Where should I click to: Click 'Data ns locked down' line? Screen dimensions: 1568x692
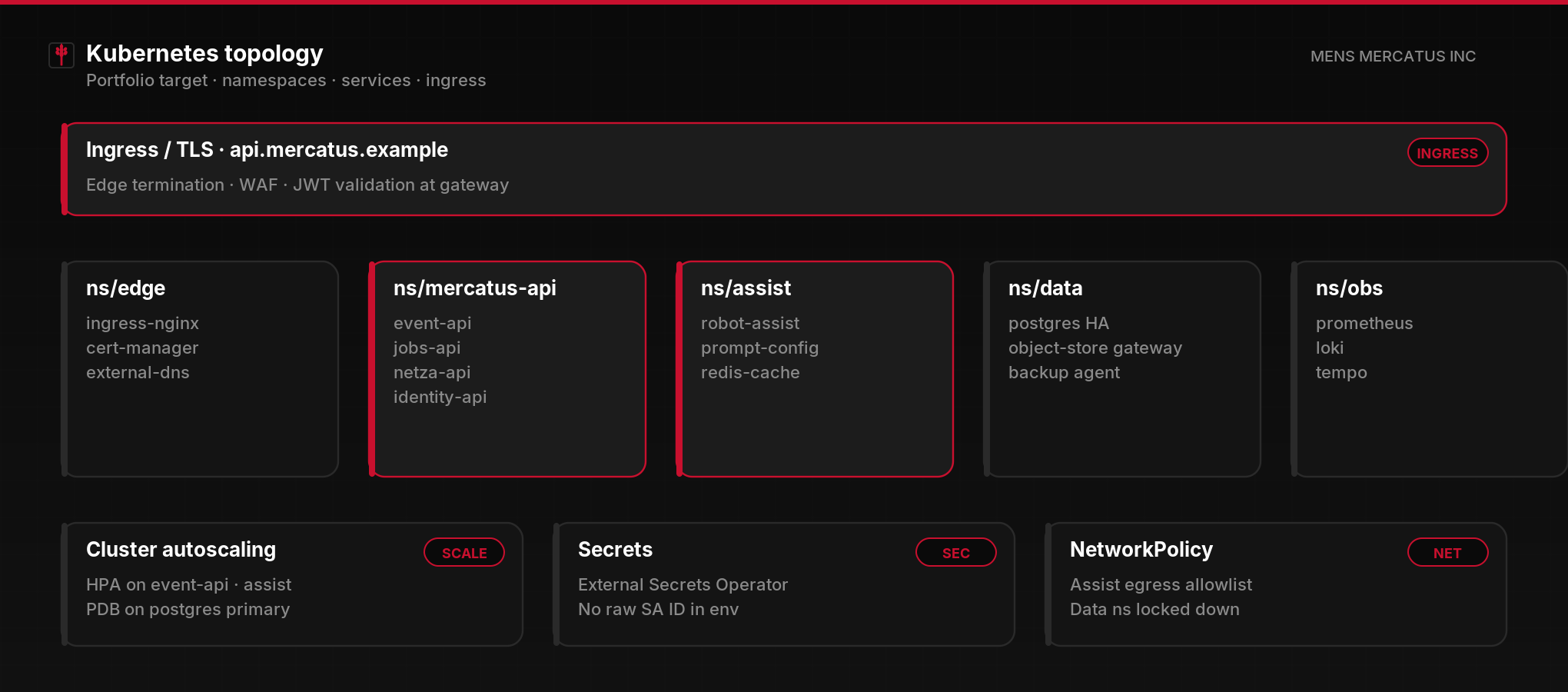[1154, 610]
